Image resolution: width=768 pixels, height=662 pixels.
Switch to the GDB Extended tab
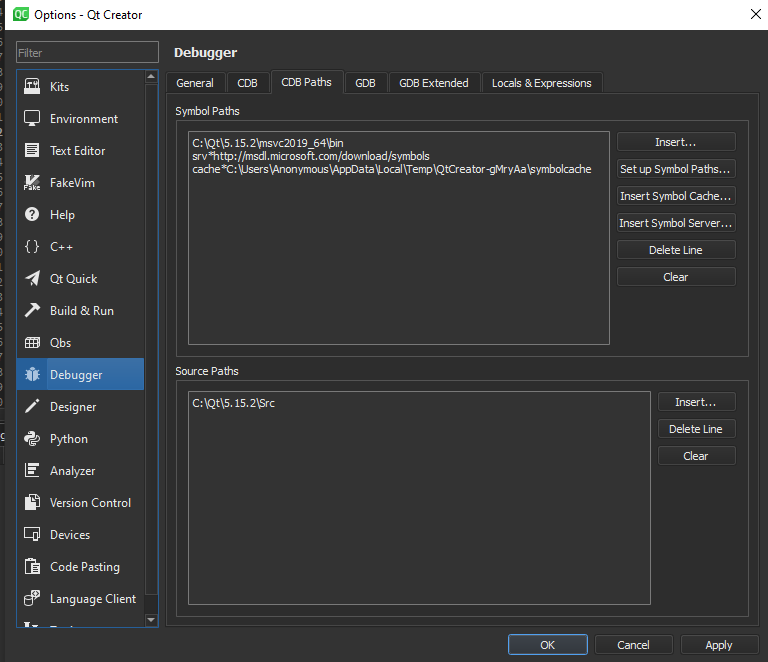(433, 83)
